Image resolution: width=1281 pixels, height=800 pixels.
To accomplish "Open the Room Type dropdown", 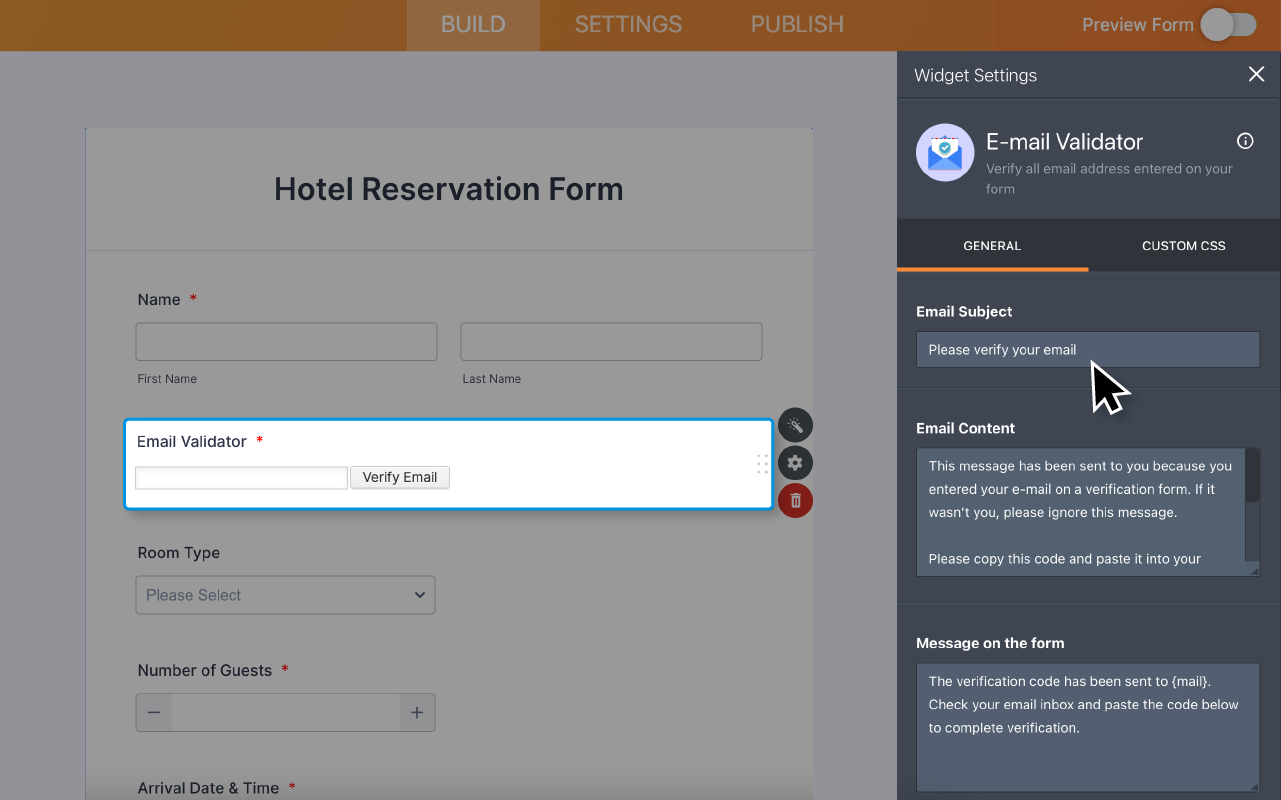I will 285,594.
